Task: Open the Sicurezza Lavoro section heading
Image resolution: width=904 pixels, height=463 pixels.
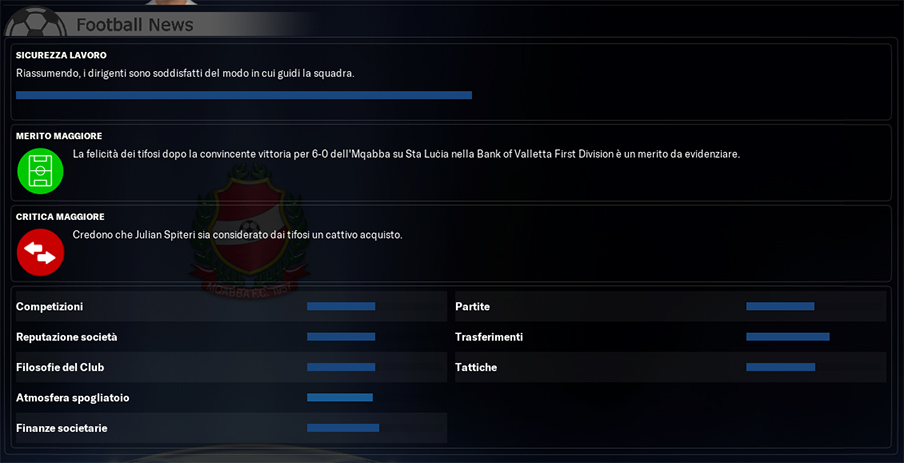Action: point(61,55)
